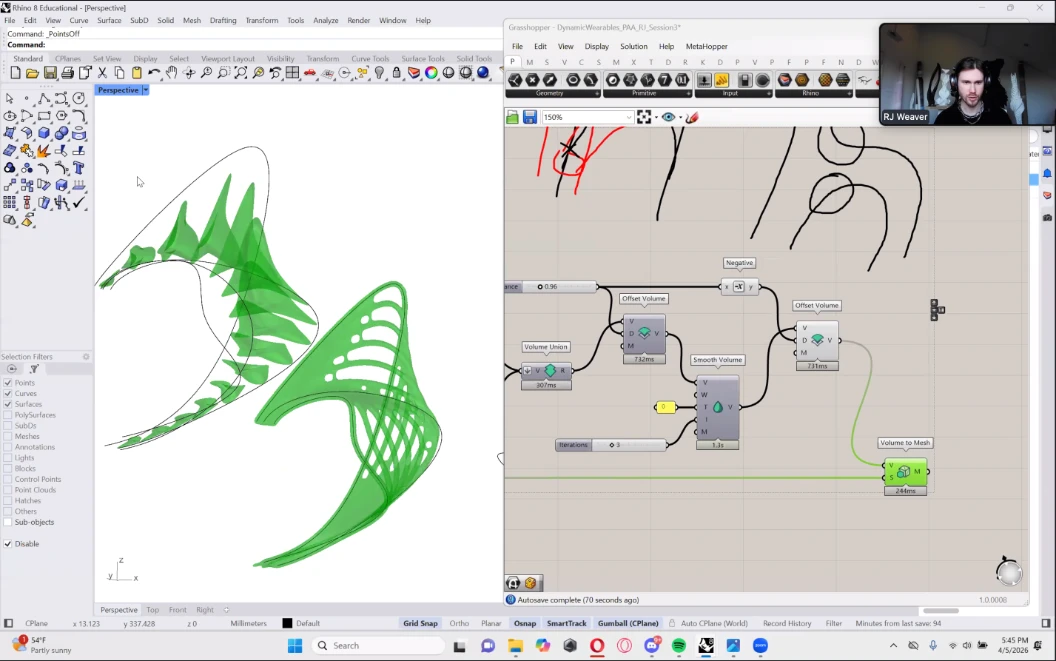
Task: Click the Undo arrow in Rhino's toolbar
Action: [154, 73]
